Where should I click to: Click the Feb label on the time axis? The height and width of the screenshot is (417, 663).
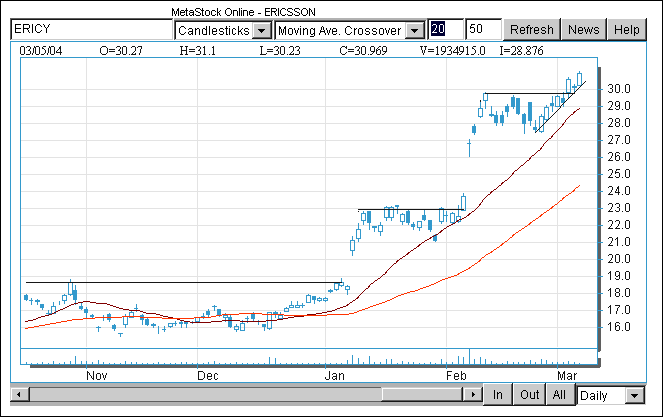tap(456, 376)
